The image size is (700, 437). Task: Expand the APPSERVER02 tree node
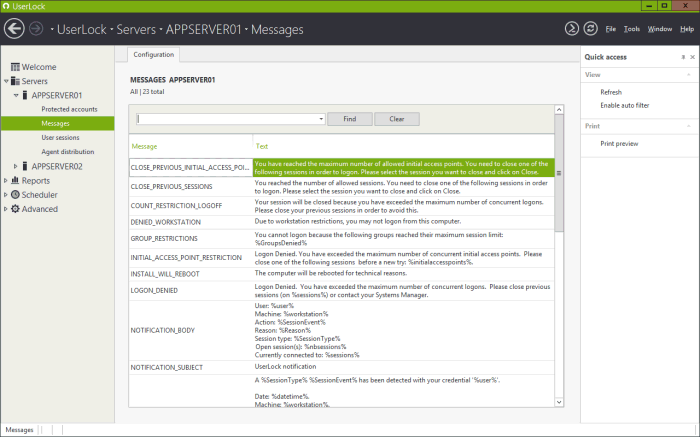coord(16,166)
